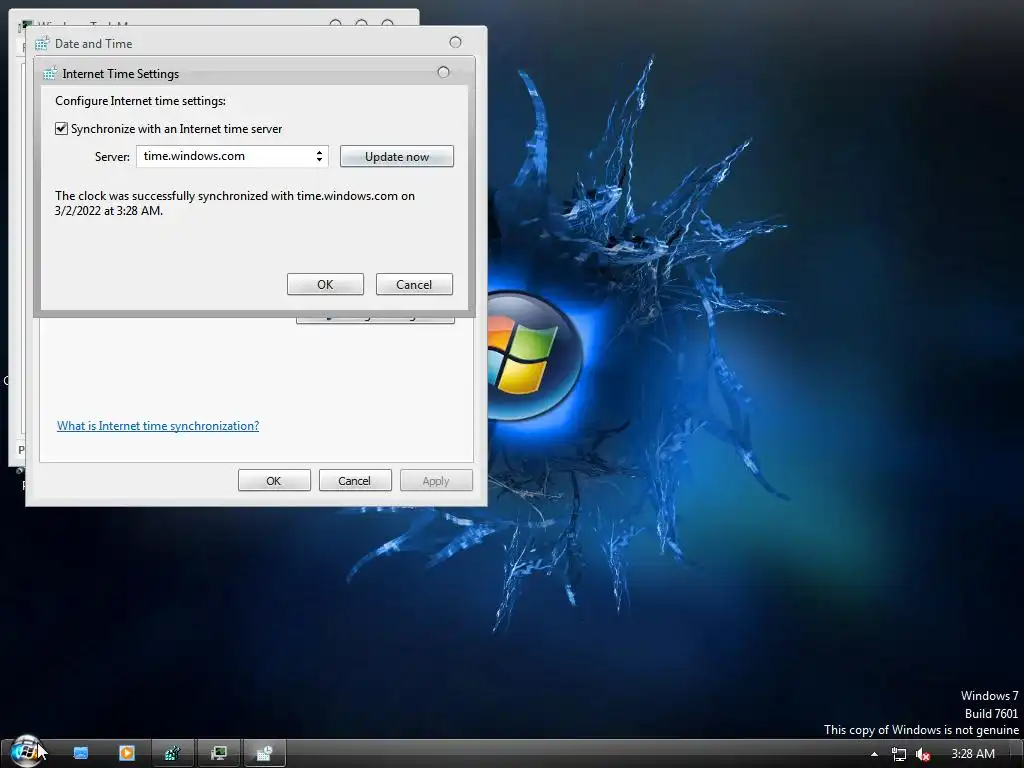Open the Windows Start orb
This screenshot has width=1024, height=768.
(26, 752)
